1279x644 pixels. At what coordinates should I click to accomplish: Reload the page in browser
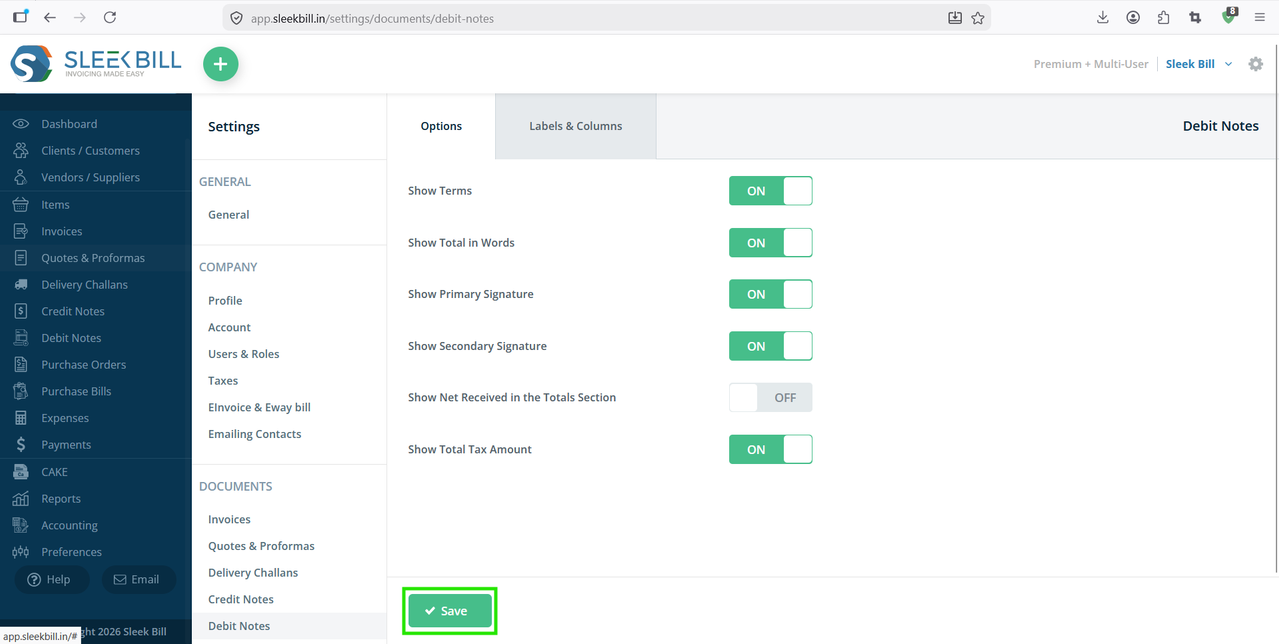[x=110, y=18]
